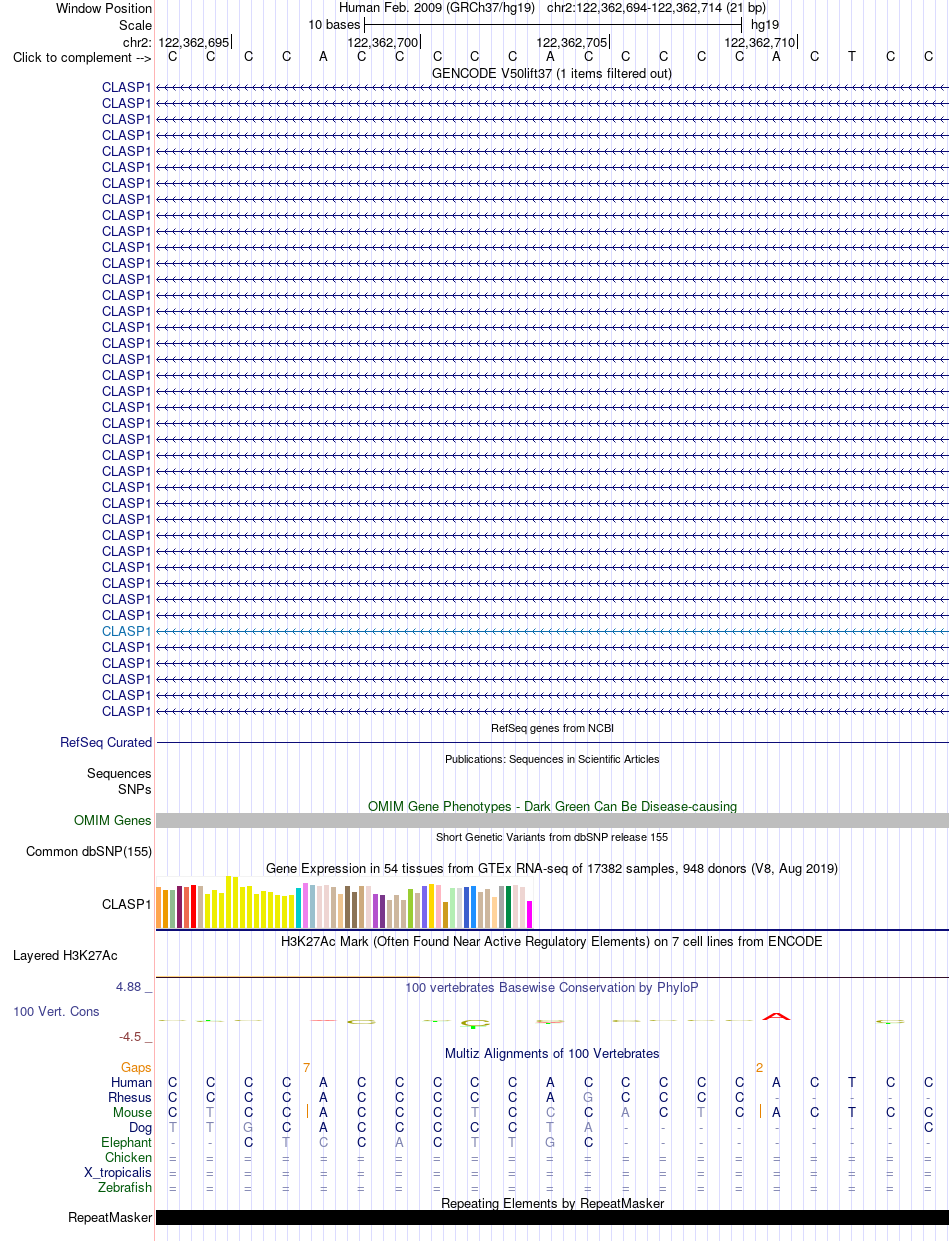Click the 10 bases scale bar text
This screenshot has height=1241, width=950.
click(334, 24)
